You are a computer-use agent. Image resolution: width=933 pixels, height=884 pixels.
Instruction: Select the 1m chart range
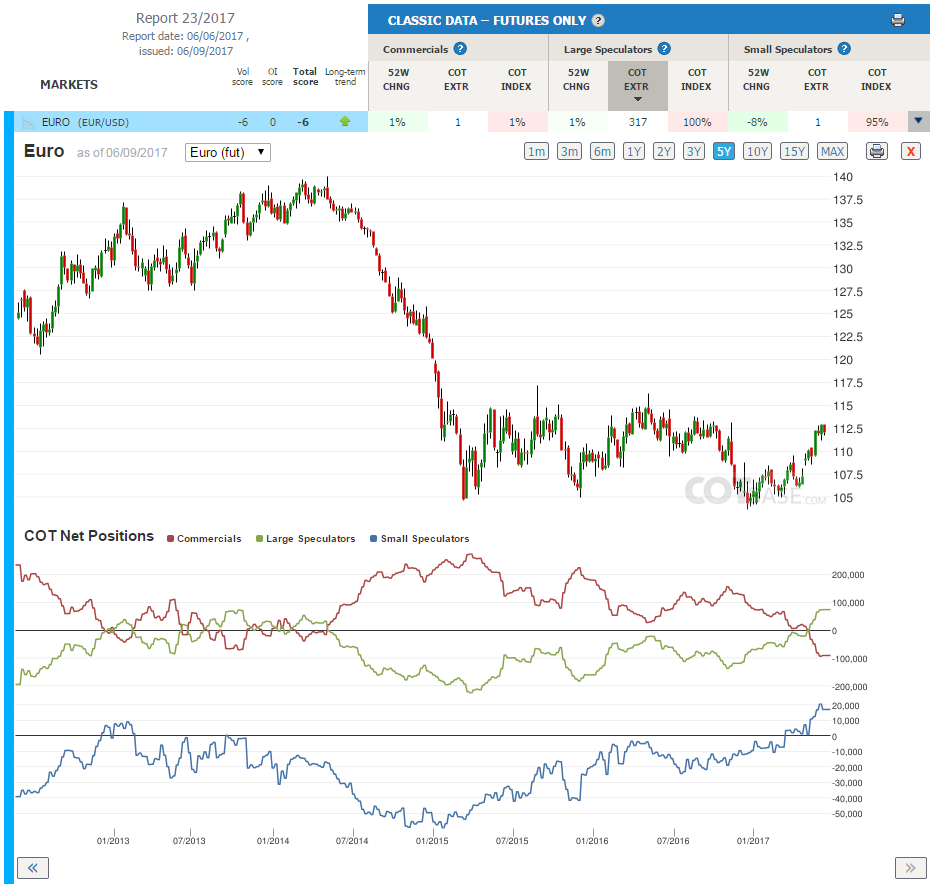click(x=536, y=152)
